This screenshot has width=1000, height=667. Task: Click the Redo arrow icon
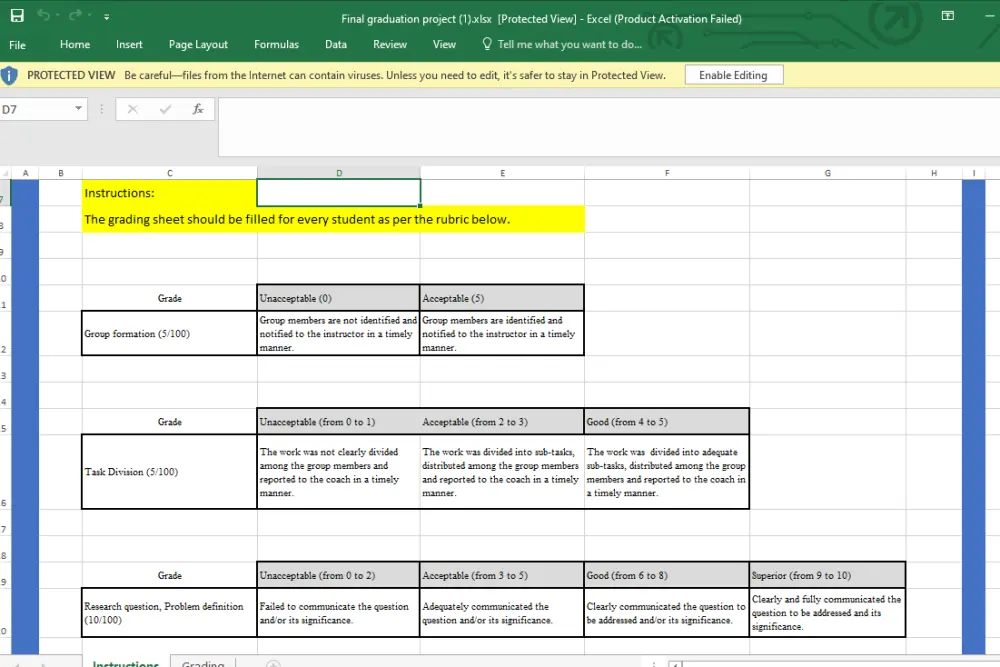click(x=76, y=15)
